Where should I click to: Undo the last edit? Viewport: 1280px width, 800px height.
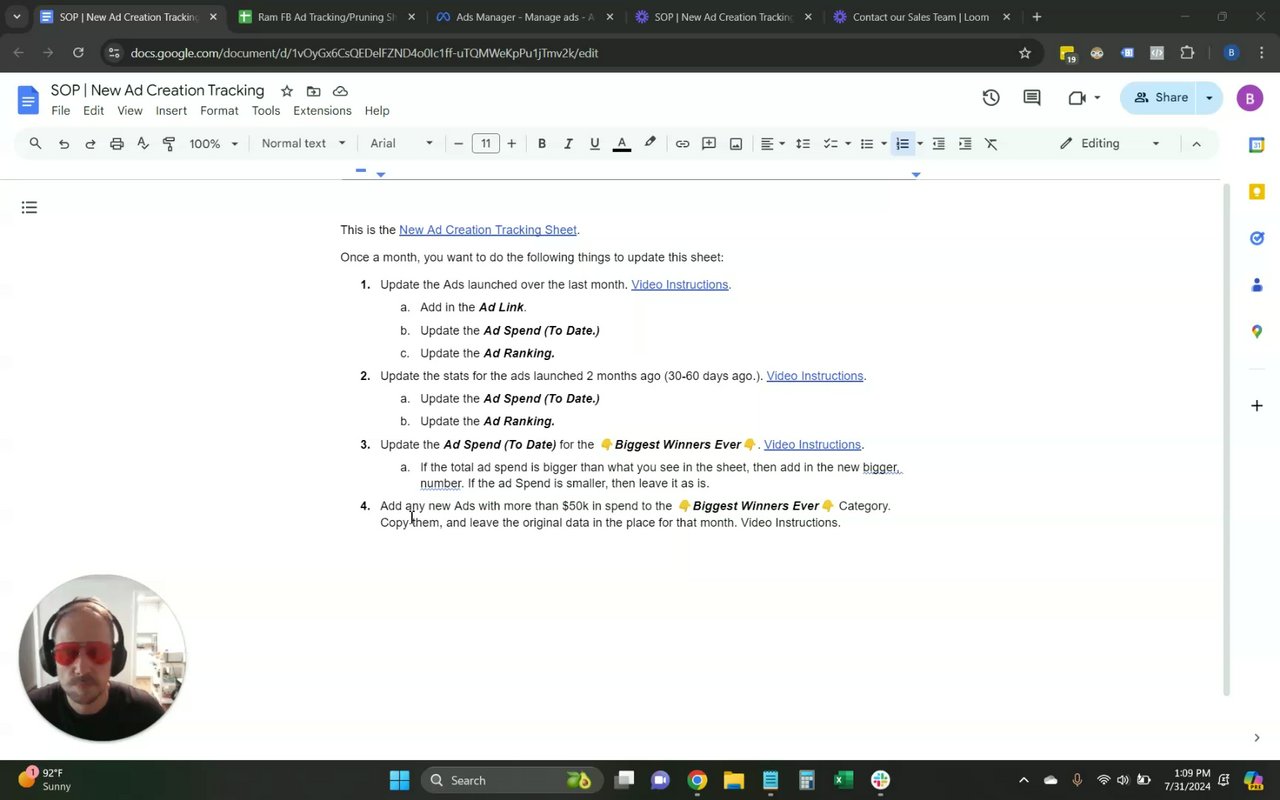(x=64, y=144)
